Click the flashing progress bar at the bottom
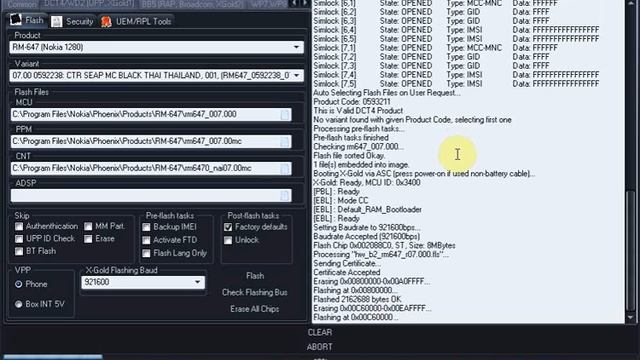 coord(53,357)
